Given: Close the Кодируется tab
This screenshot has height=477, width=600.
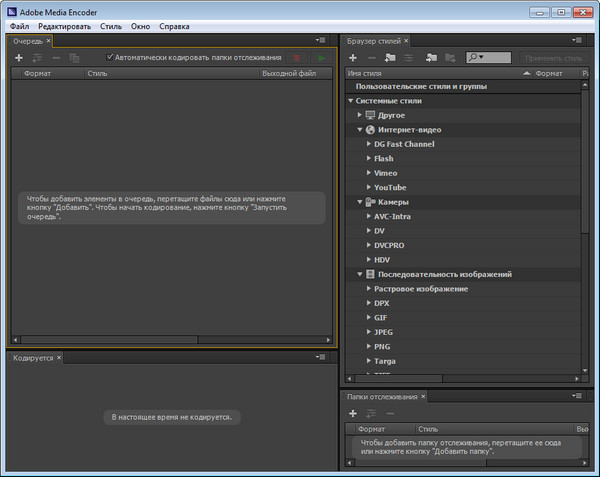Looking at the screenshot, I should (x=59, y=357).
